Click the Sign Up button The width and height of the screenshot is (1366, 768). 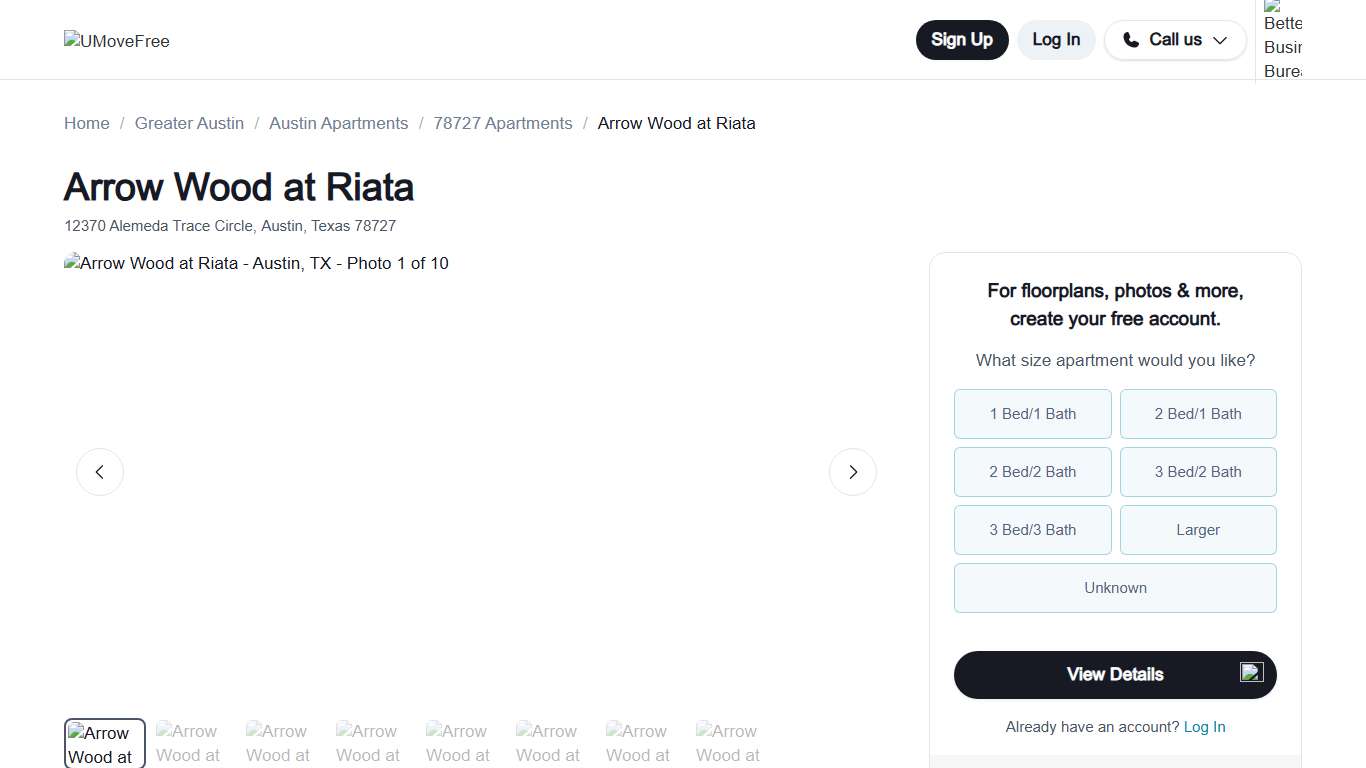(x=961, y=40)
